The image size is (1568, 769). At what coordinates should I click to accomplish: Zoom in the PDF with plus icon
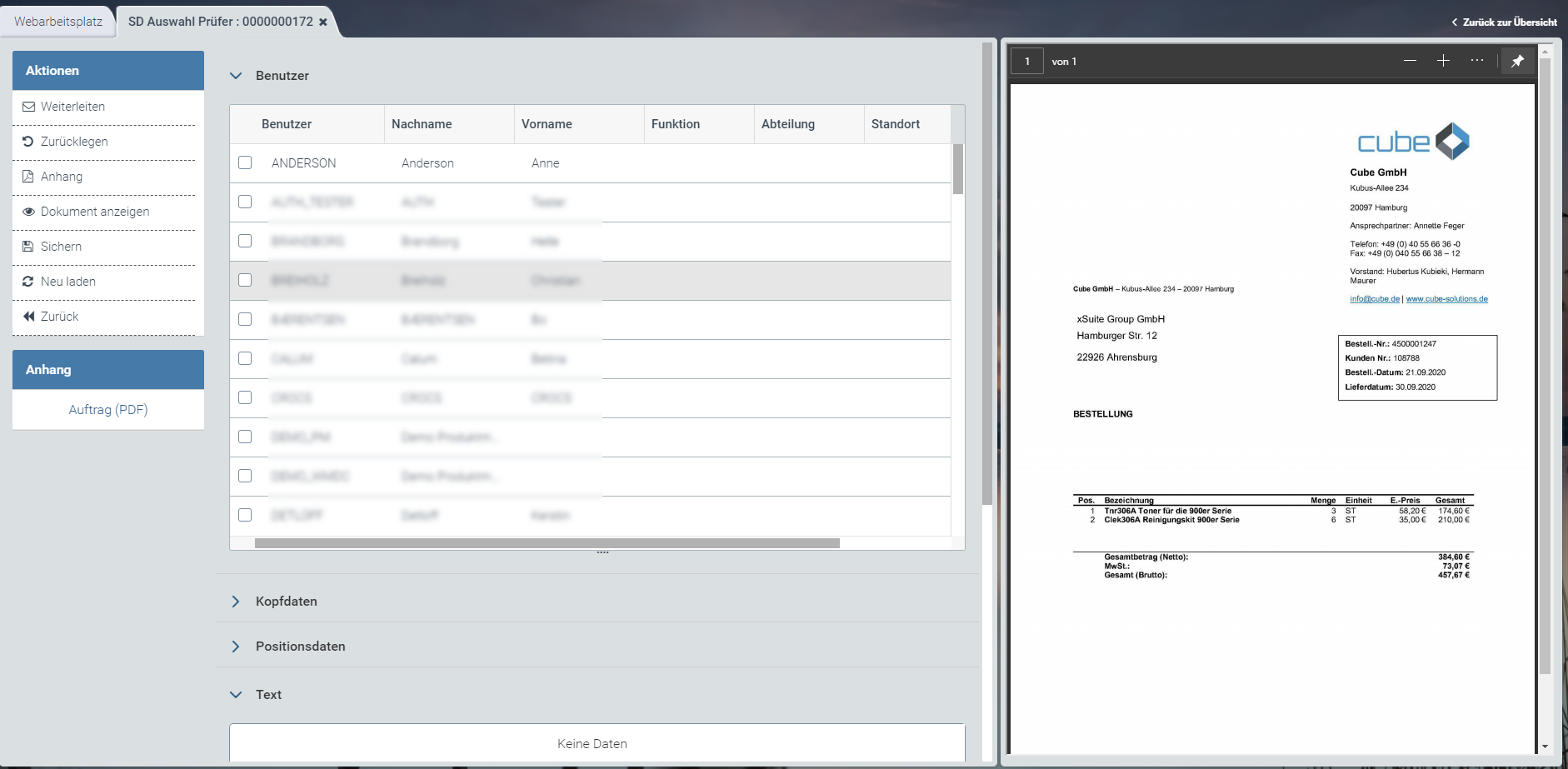tap(1443, 61)
